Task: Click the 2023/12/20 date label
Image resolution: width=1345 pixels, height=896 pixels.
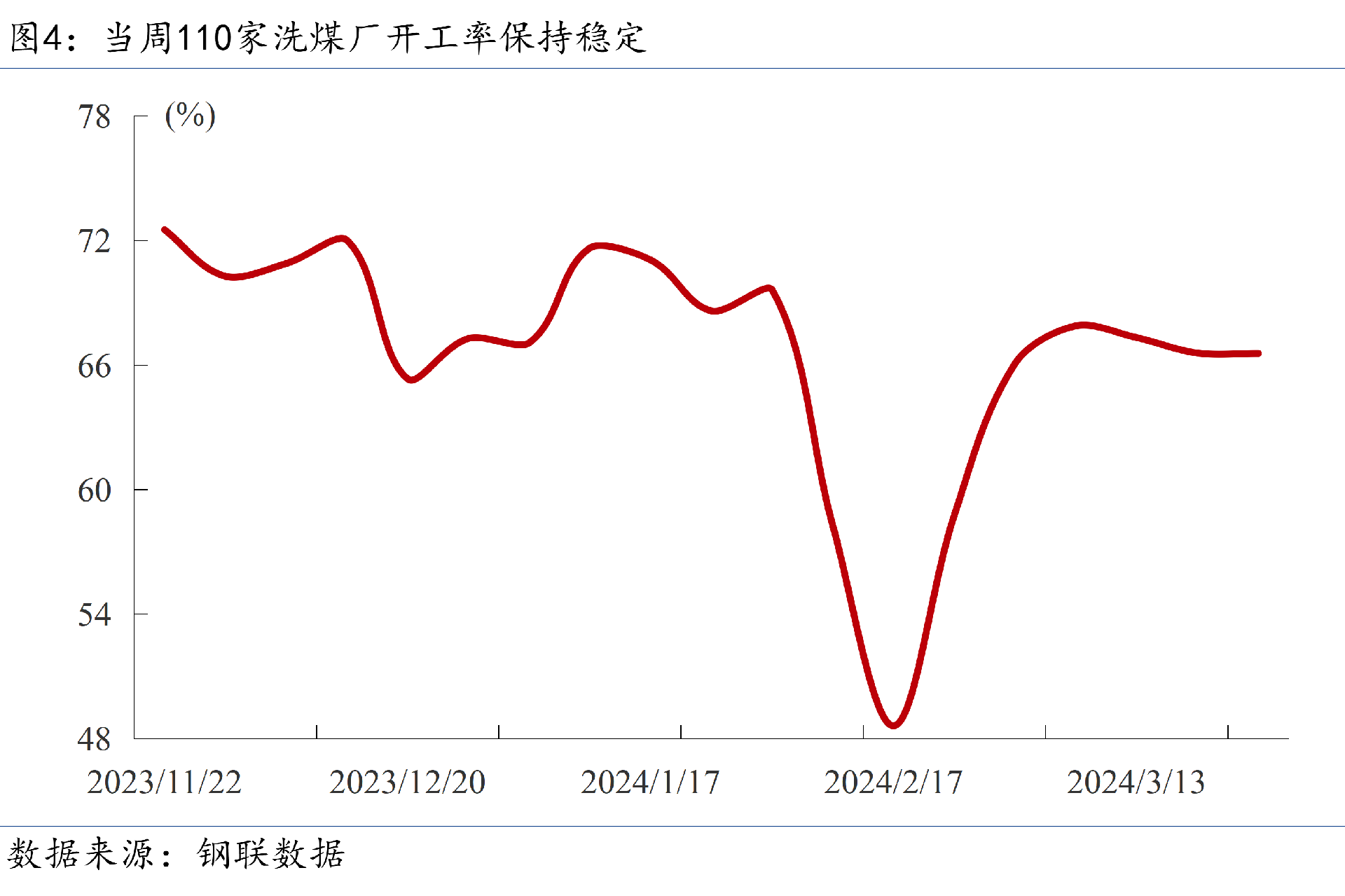Action: pos(407,783)
